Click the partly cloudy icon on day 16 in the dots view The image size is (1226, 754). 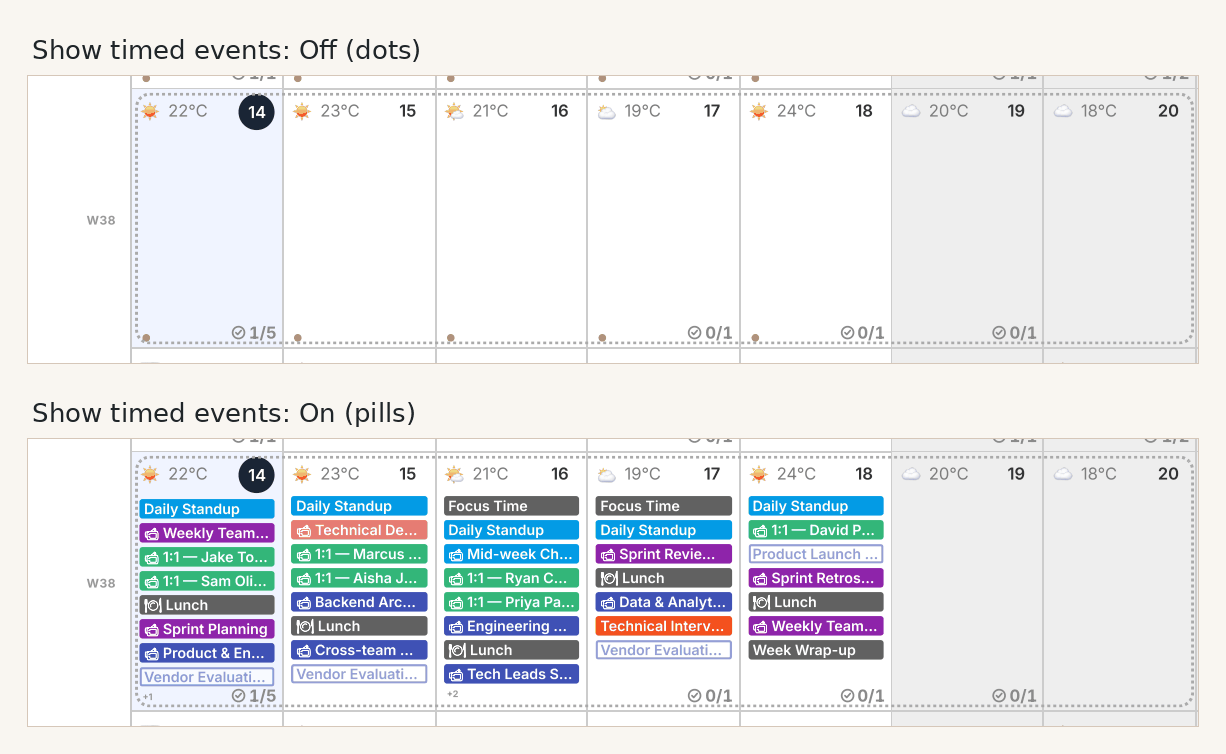[x=454, y=111]
